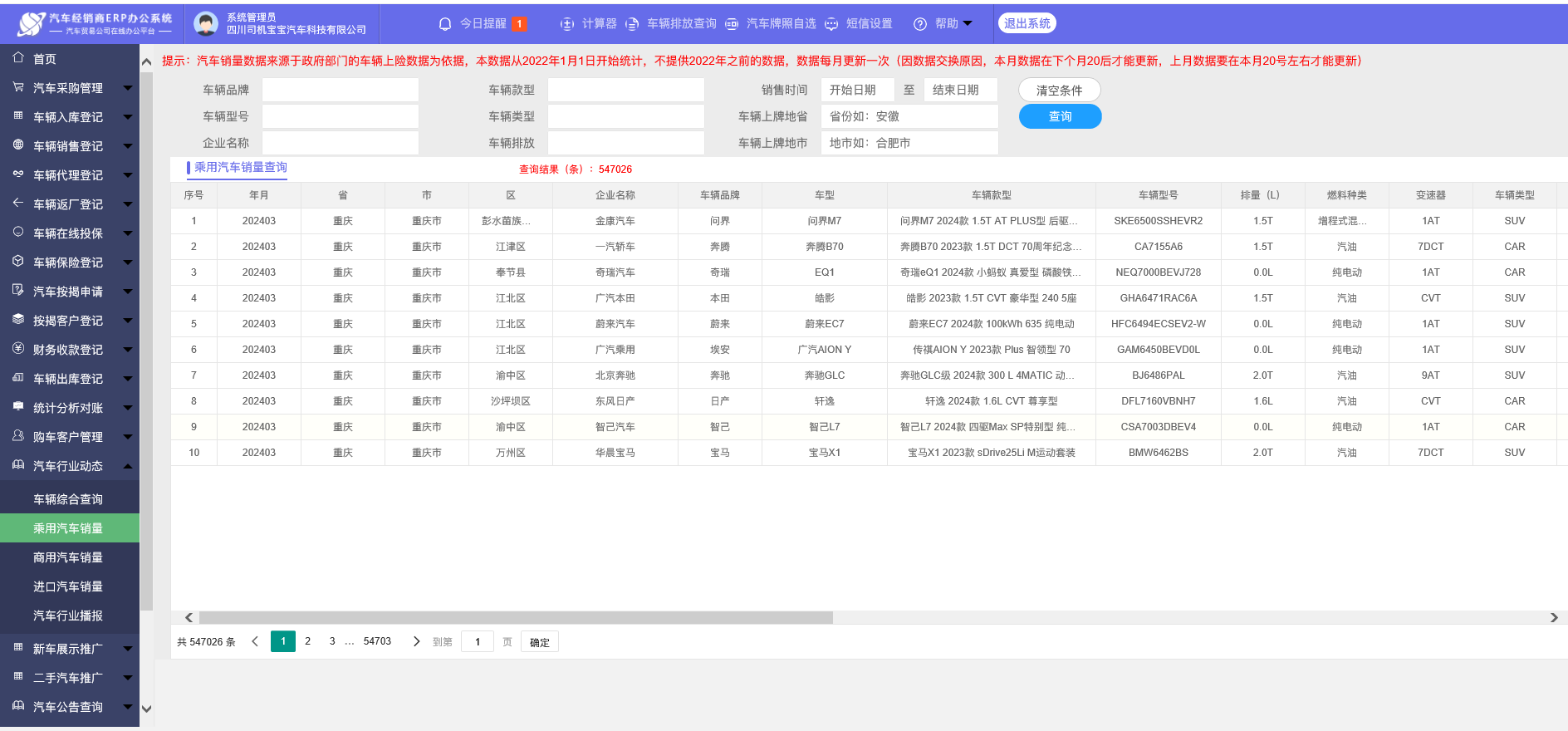
Task: Click the help question-mark icon
Action: tap(920, 24)
